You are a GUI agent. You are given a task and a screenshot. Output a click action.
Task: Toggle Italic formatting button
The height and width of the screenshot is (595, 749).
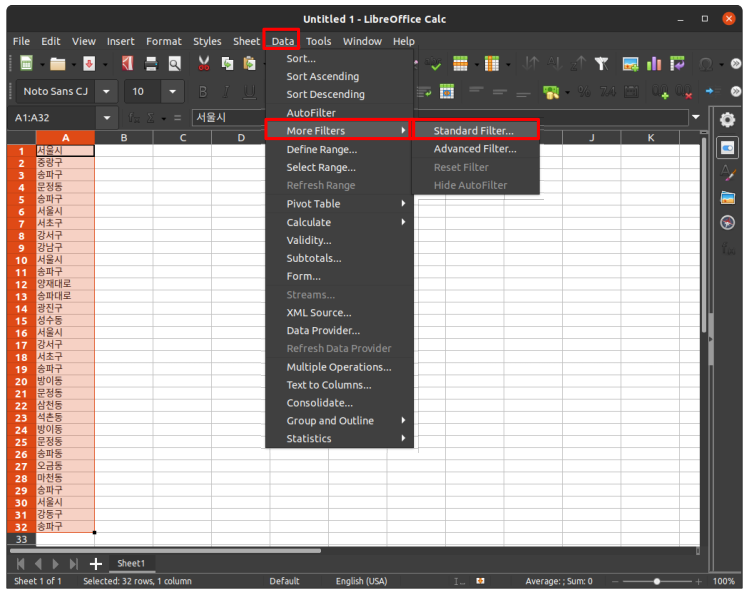[x=226, y=91]
